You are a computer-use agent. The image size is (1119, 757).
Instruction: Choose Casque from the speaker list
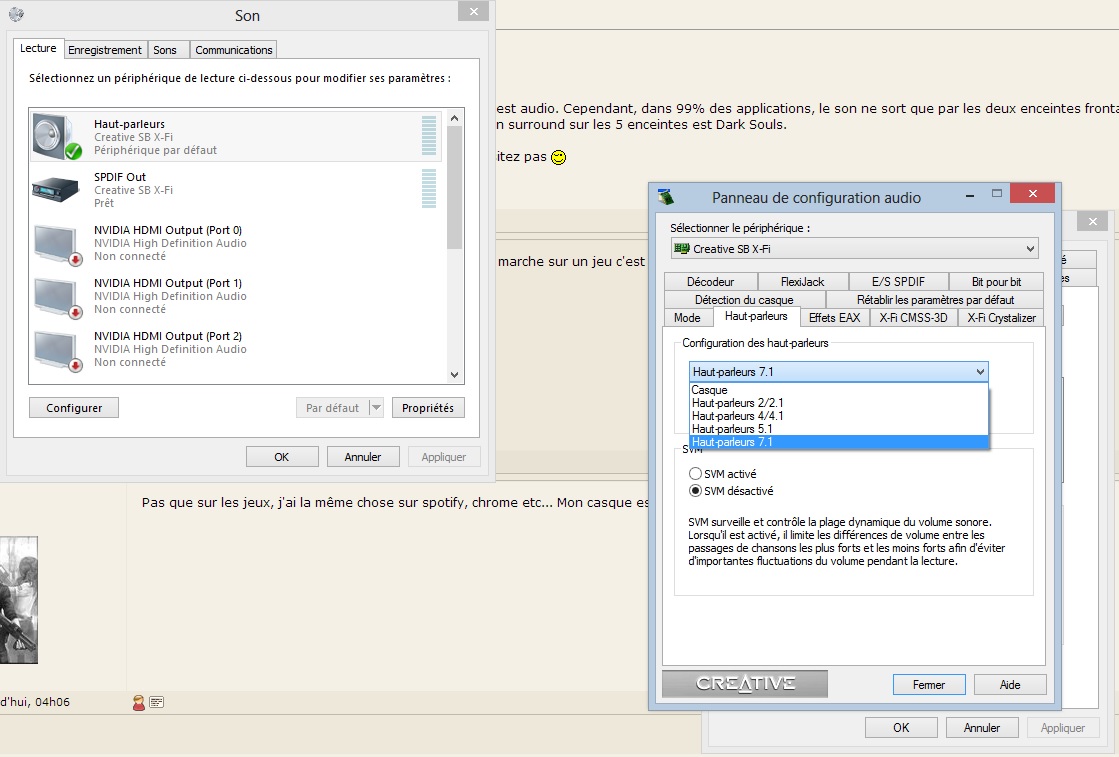(x=839, y=390)
